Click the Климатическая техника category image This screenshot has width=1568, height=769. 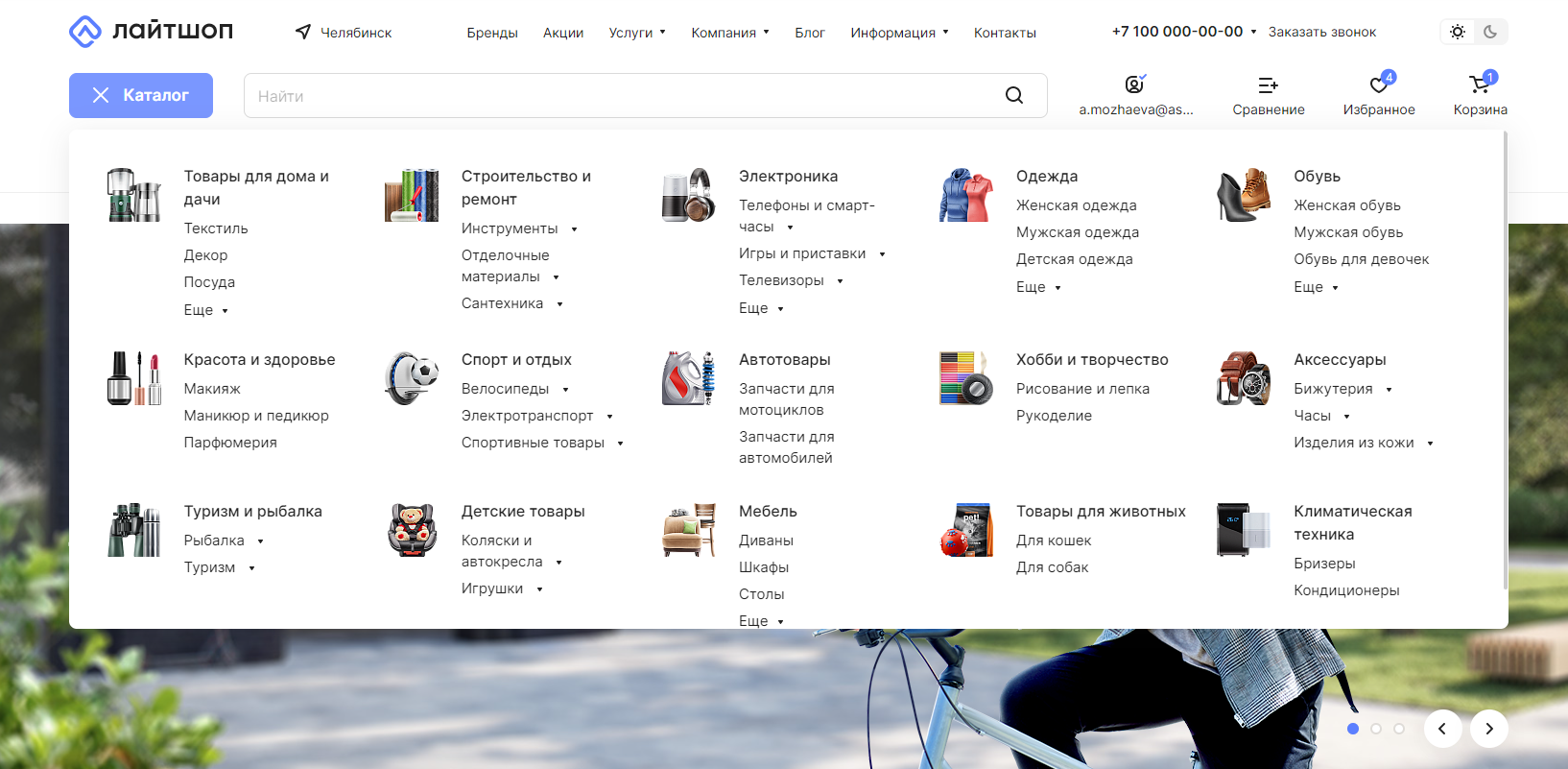[1243, 530]
